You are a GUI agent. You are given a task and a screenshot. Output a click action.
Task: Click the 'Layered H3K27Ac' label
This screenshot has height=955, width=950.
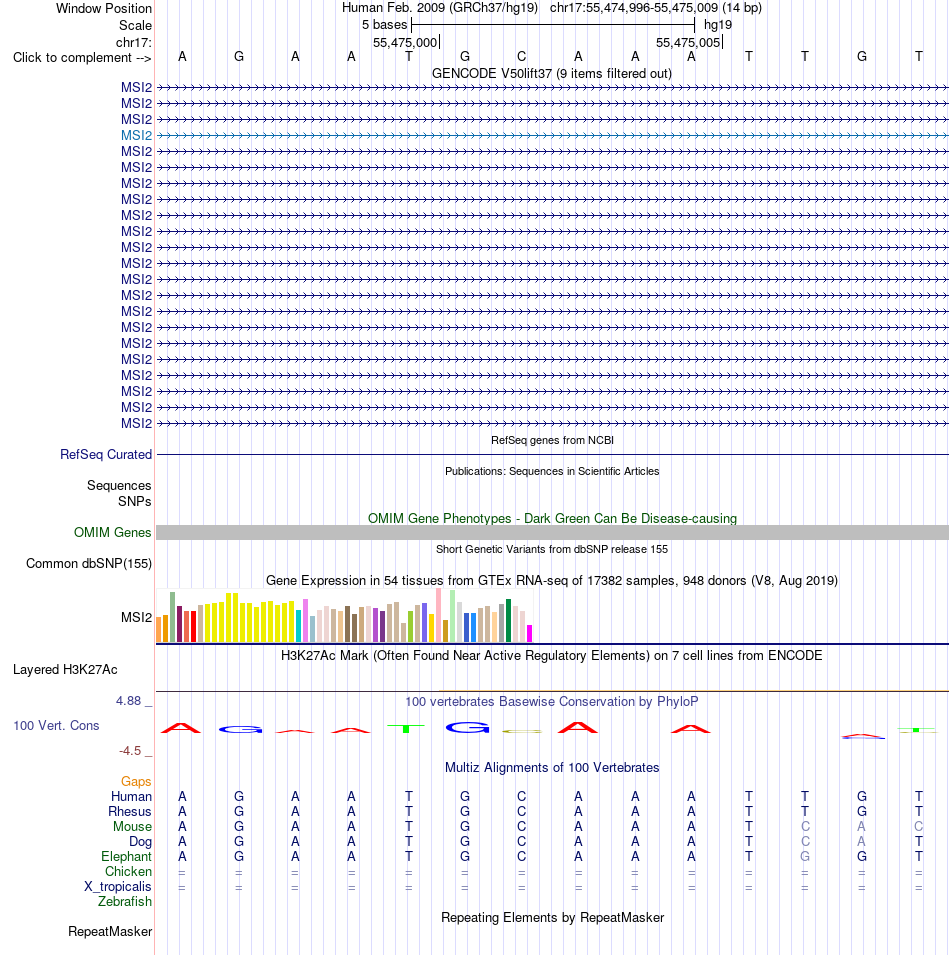tap(65, 670)
